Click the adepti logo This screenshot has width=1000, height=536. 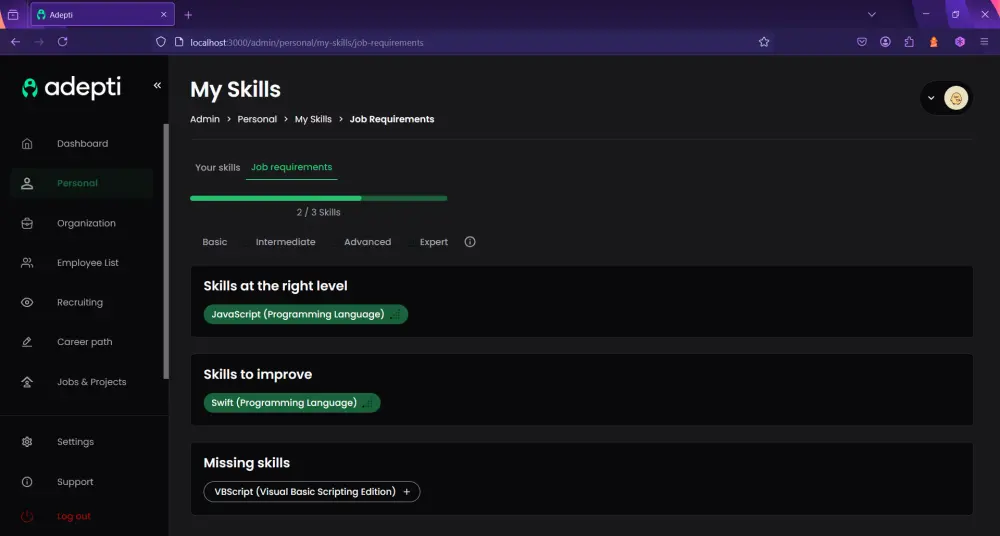71,87
